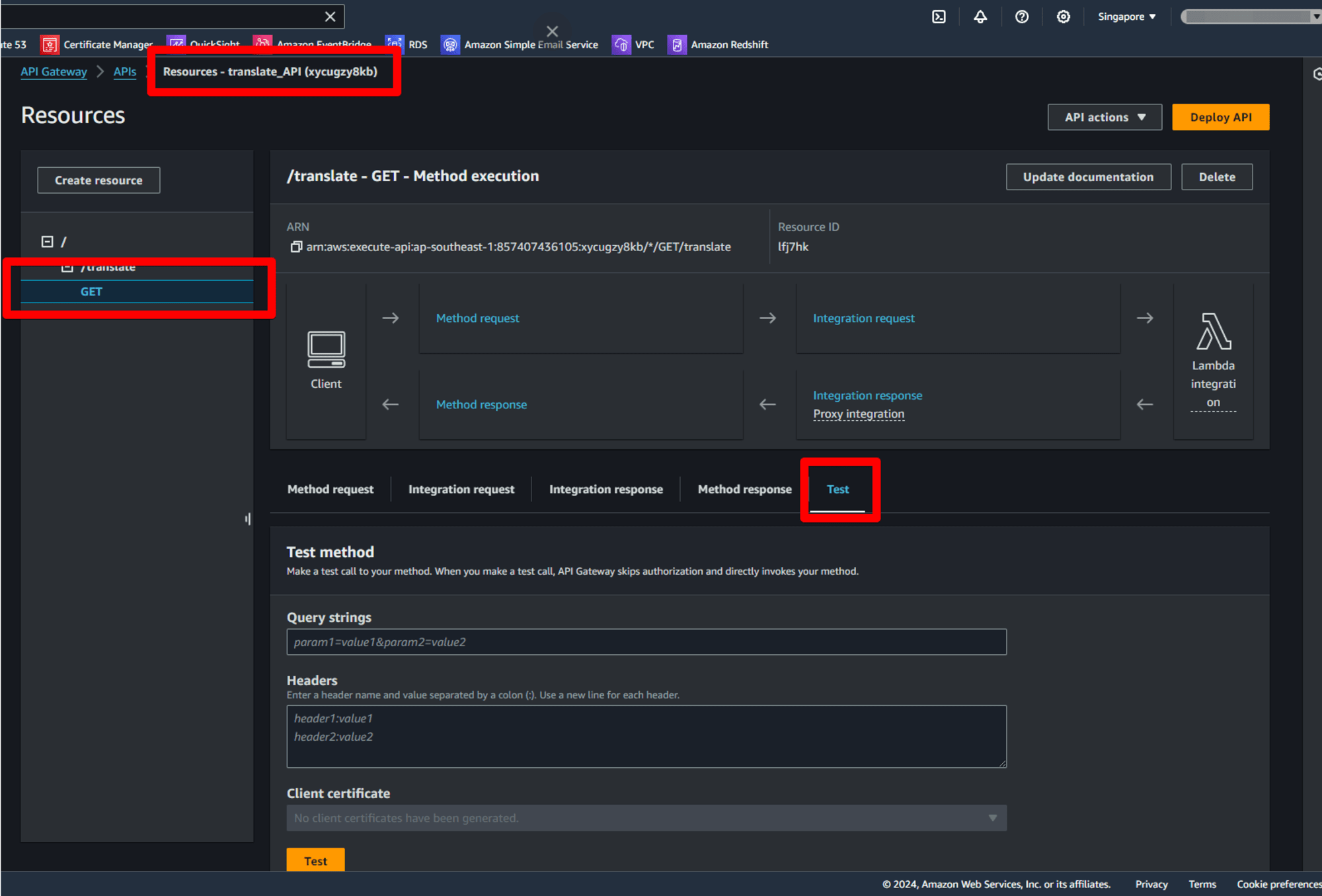Open the CloudShell terminal icon
This screenshot has width=1322, height=896.
point(939,17)
